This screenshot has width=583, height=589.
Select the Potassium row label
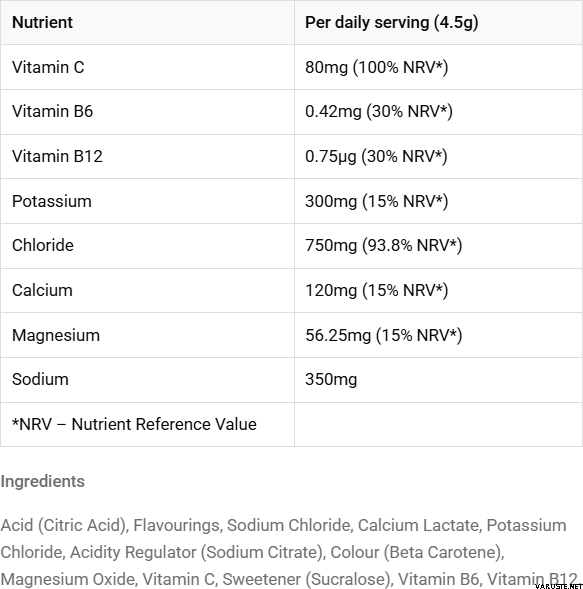coord(52,201)
